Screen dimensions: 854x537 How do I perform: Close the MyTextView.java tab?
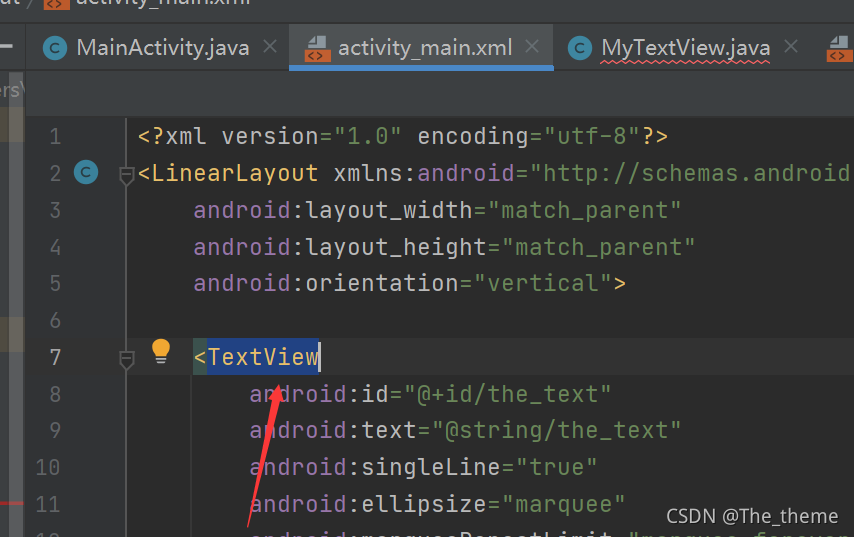point(791,47)
